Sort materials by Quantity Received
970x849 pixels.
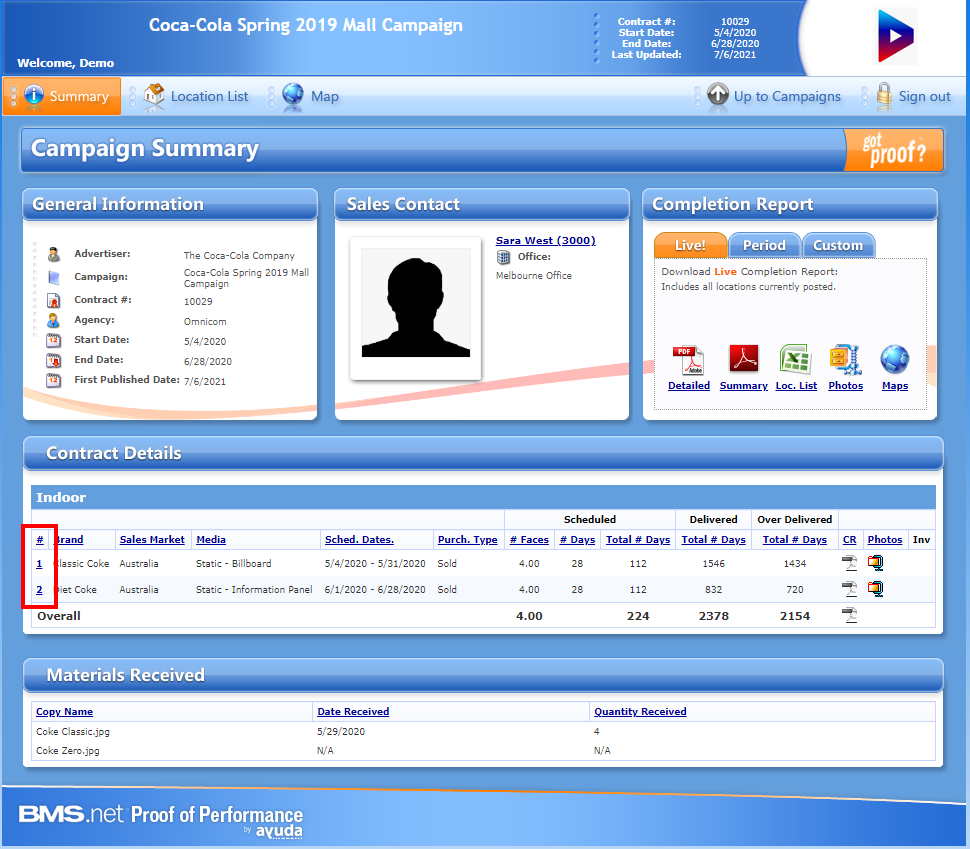coord(640,712)
